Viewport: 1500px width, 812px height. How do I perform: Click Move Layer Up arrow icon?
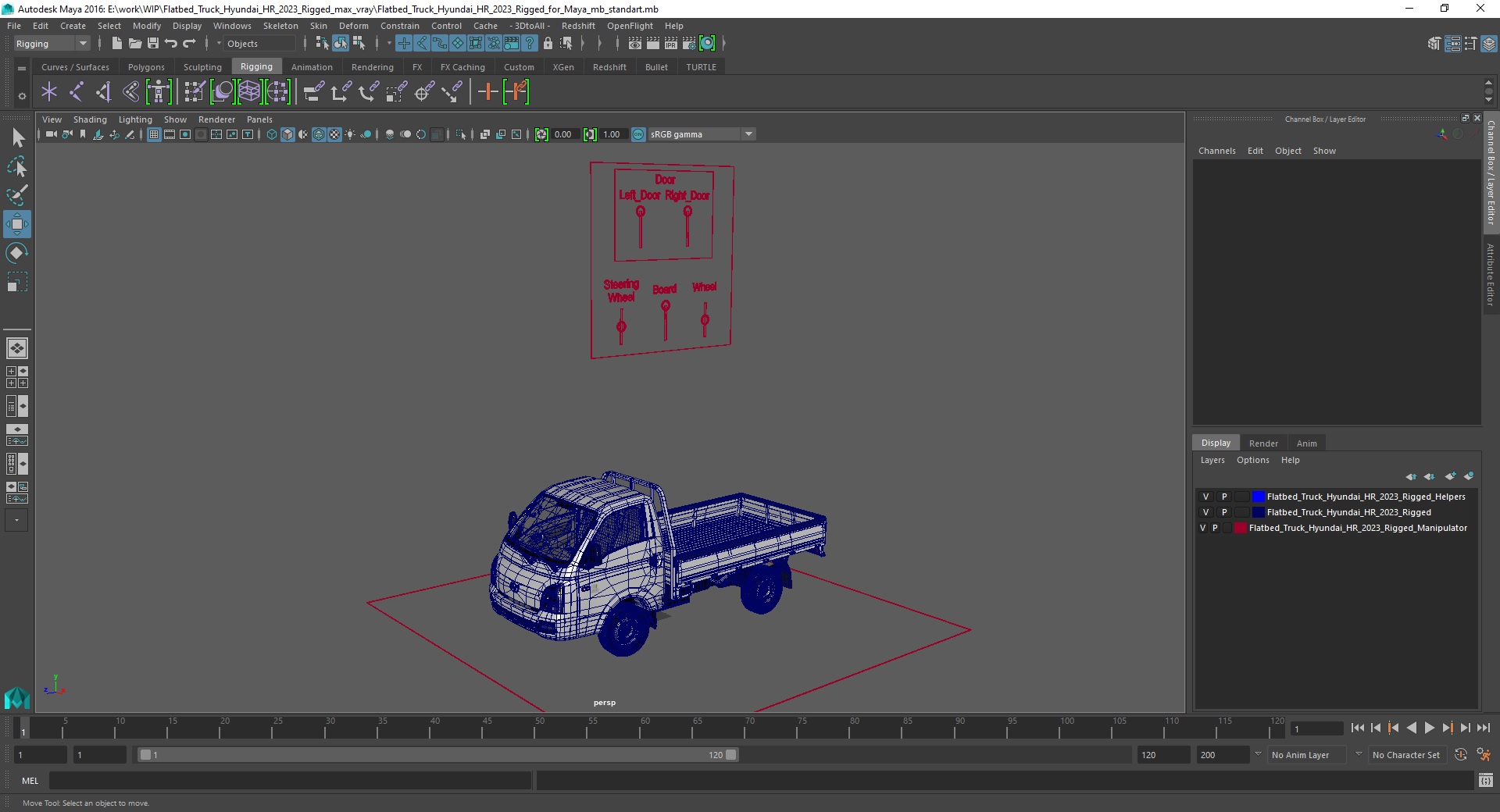(1410, 476)
